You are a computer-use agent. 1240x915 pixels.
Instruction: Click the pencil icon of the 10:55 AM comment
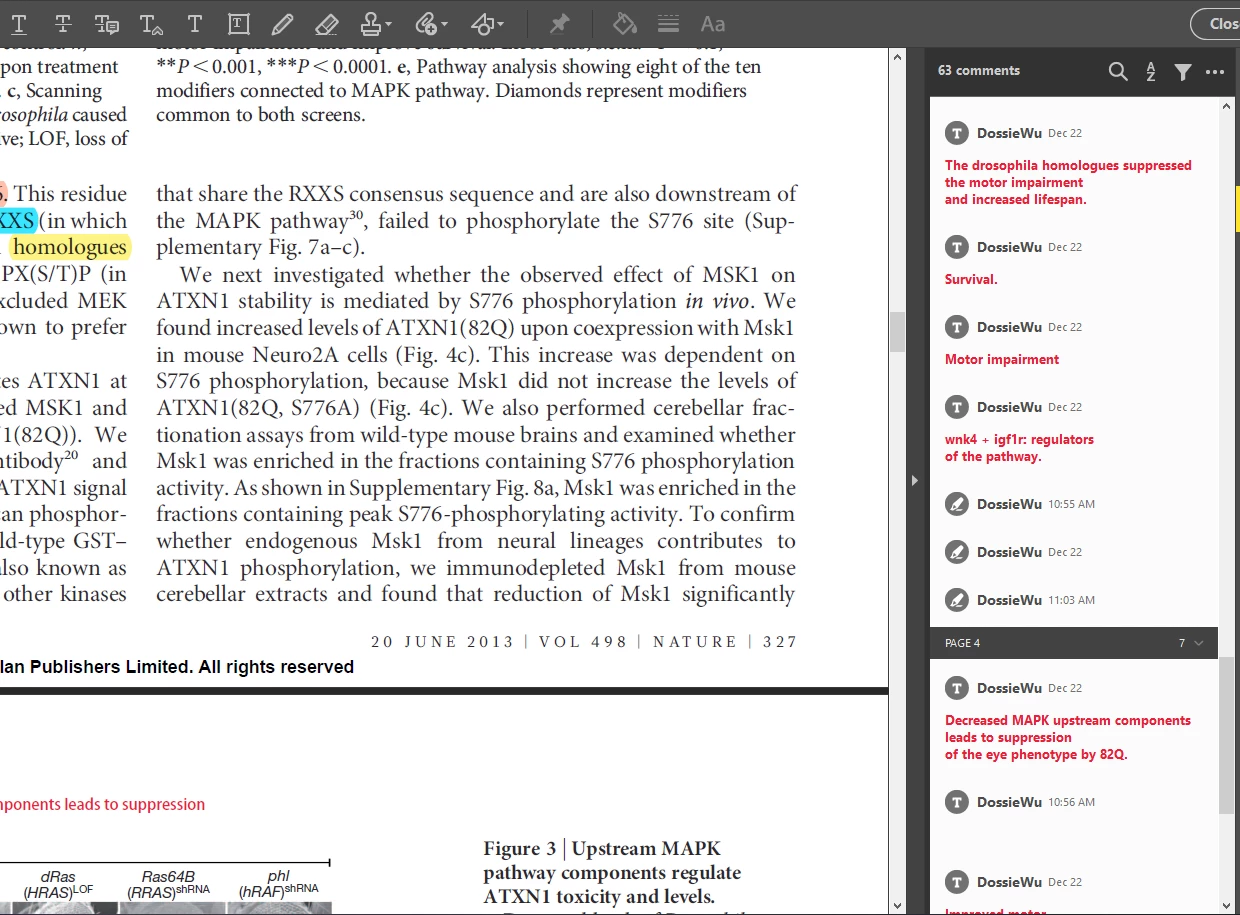[x=957, y=504]
